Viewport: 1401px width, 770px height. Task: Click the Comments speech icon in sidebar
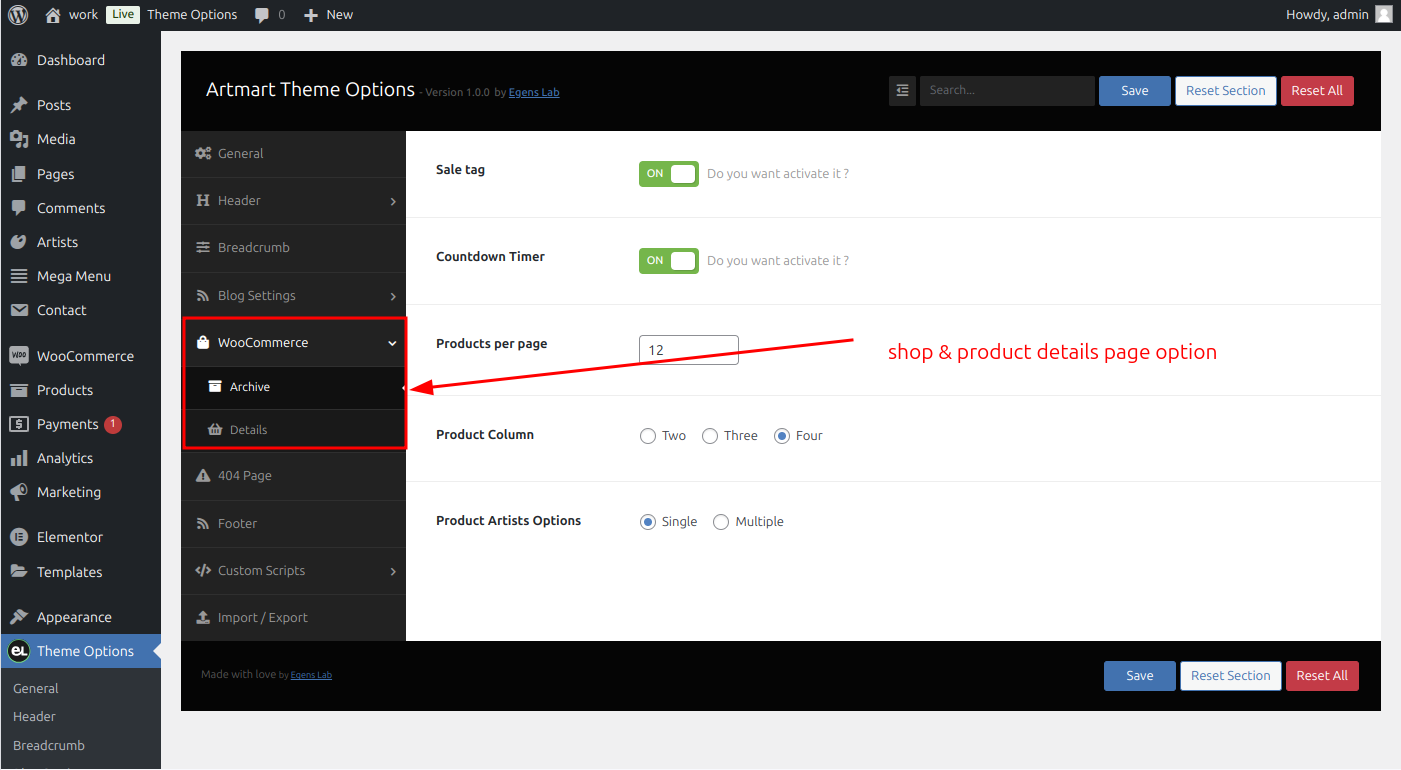click(x=19, y=208)
